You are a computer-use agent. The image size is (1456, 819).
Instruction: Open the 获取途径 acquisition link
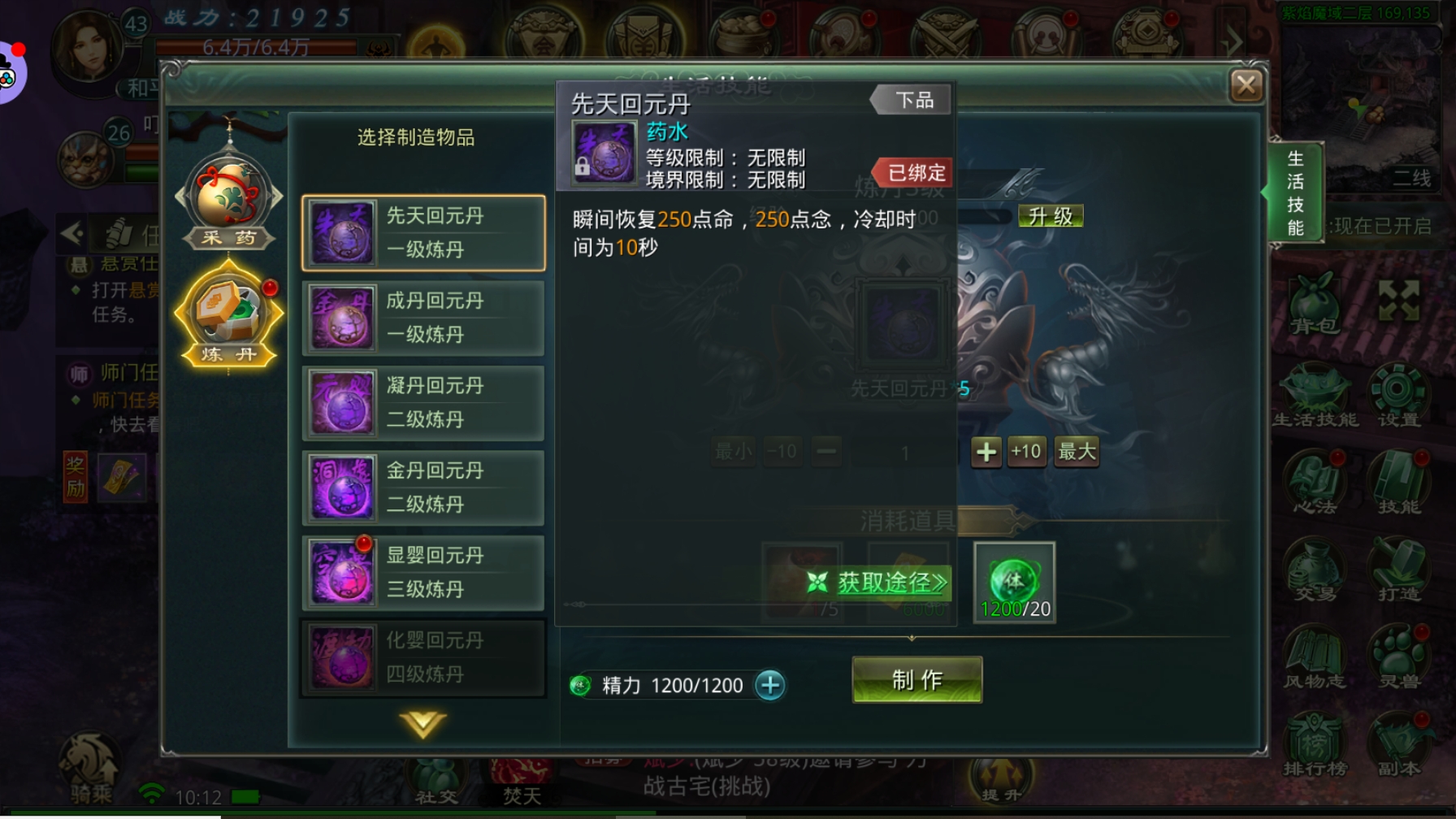click(x=877, y=582)
